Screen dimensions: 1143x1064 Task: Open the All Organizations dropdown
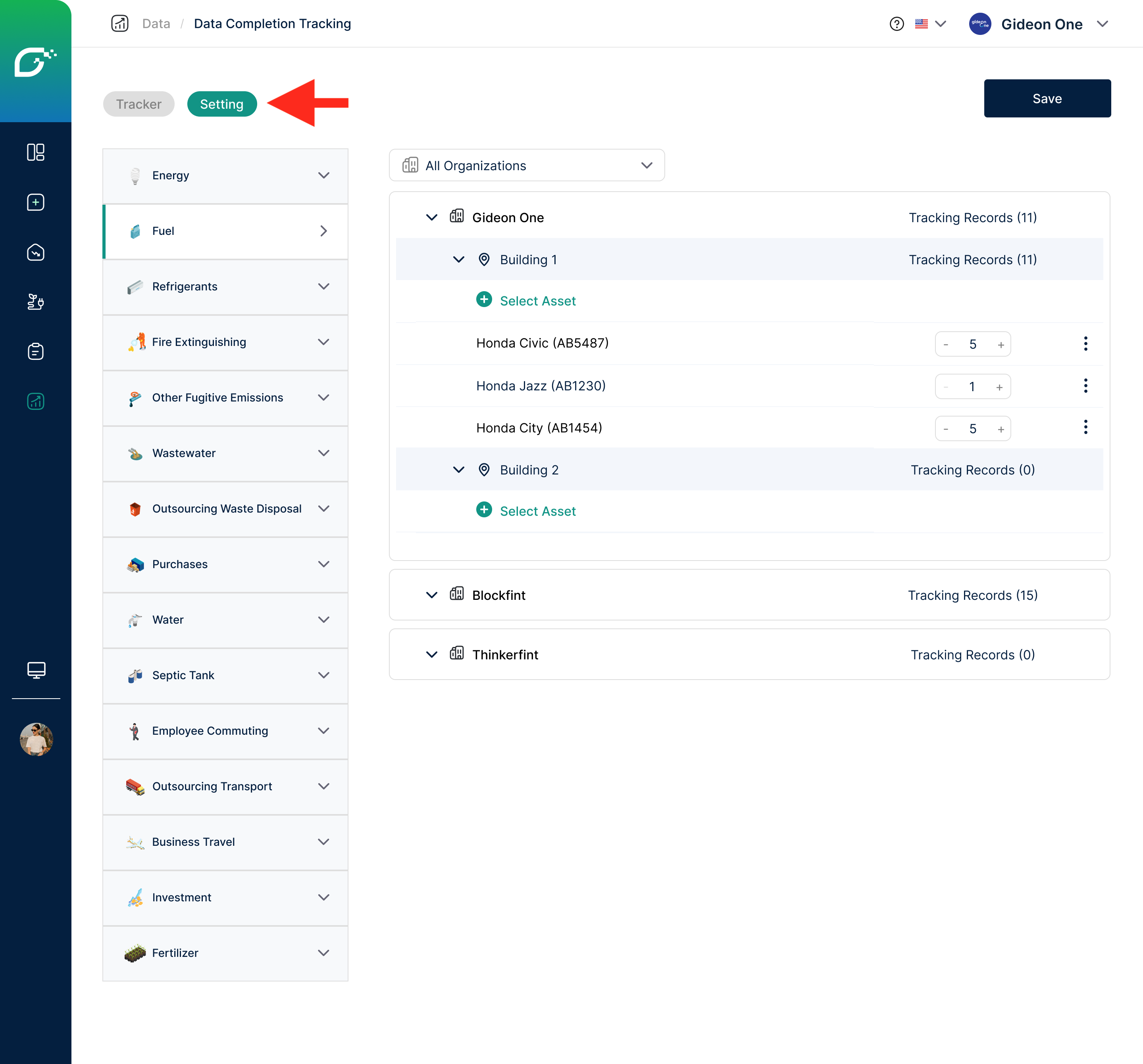pyautogui.click(x=527, y=165)
